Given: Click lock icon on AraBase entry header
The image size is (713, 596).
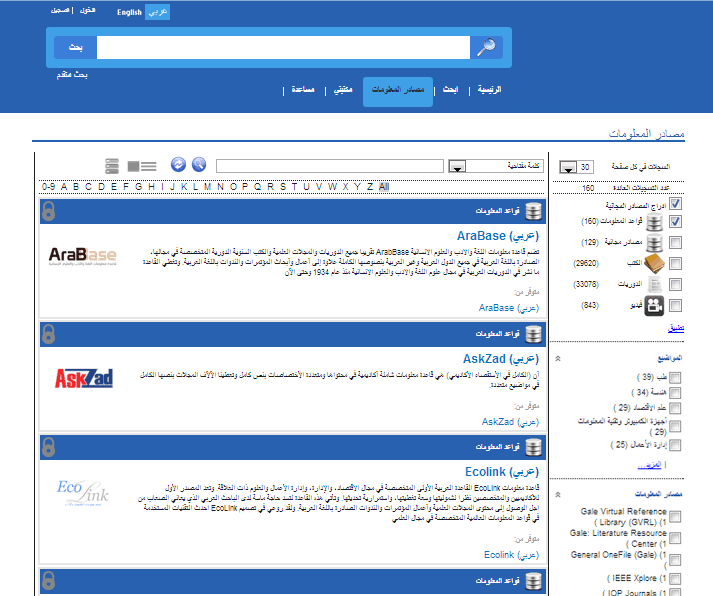Looking at the screenshot, I should click(49, 211).
